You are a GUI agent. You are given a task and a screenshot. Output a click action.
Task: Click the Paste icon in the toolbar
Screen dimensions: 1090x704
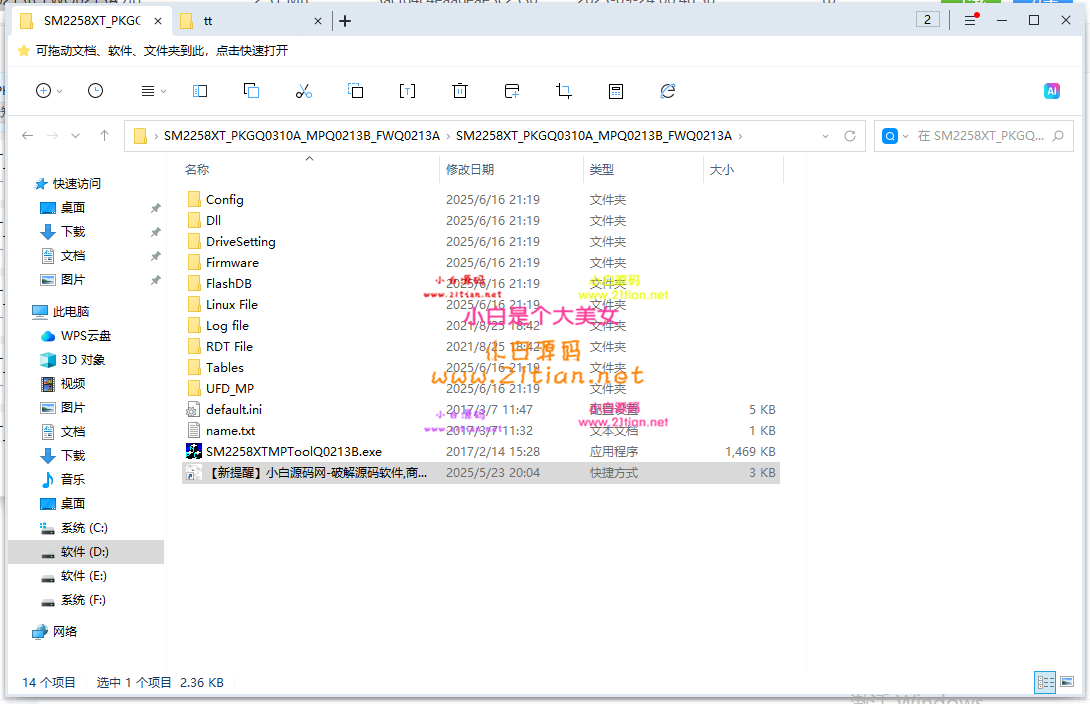(x=355, y=91)
